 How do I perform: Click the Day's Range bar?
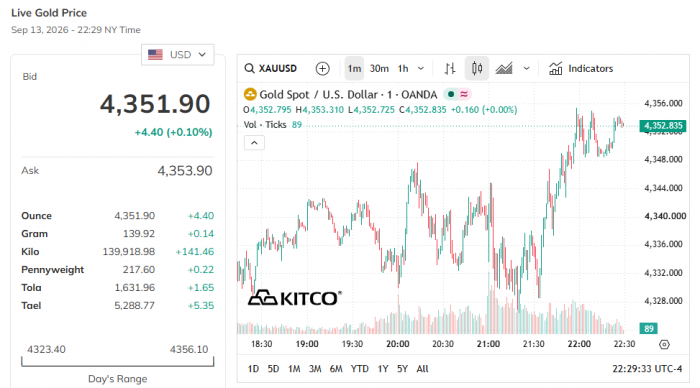tap(117, 362)
